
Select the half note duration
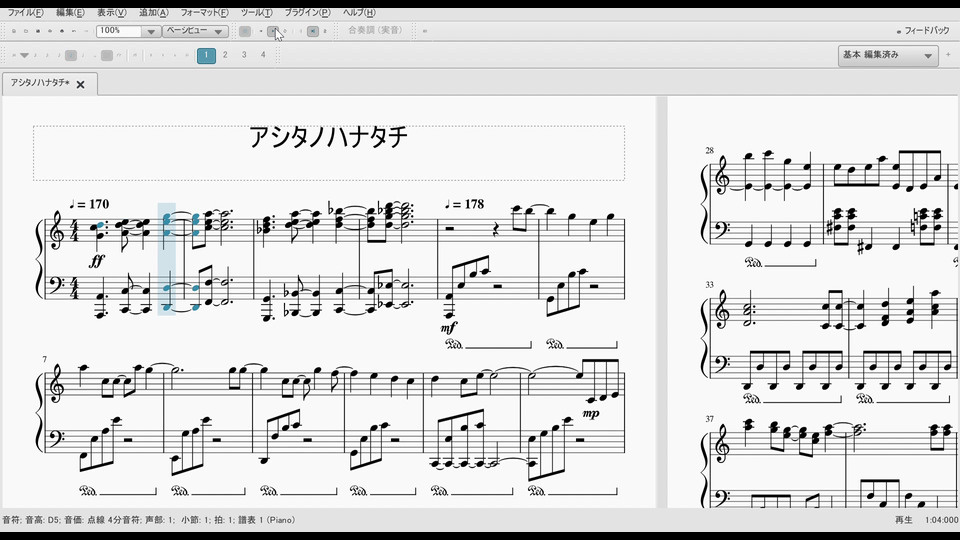[83, 55]
